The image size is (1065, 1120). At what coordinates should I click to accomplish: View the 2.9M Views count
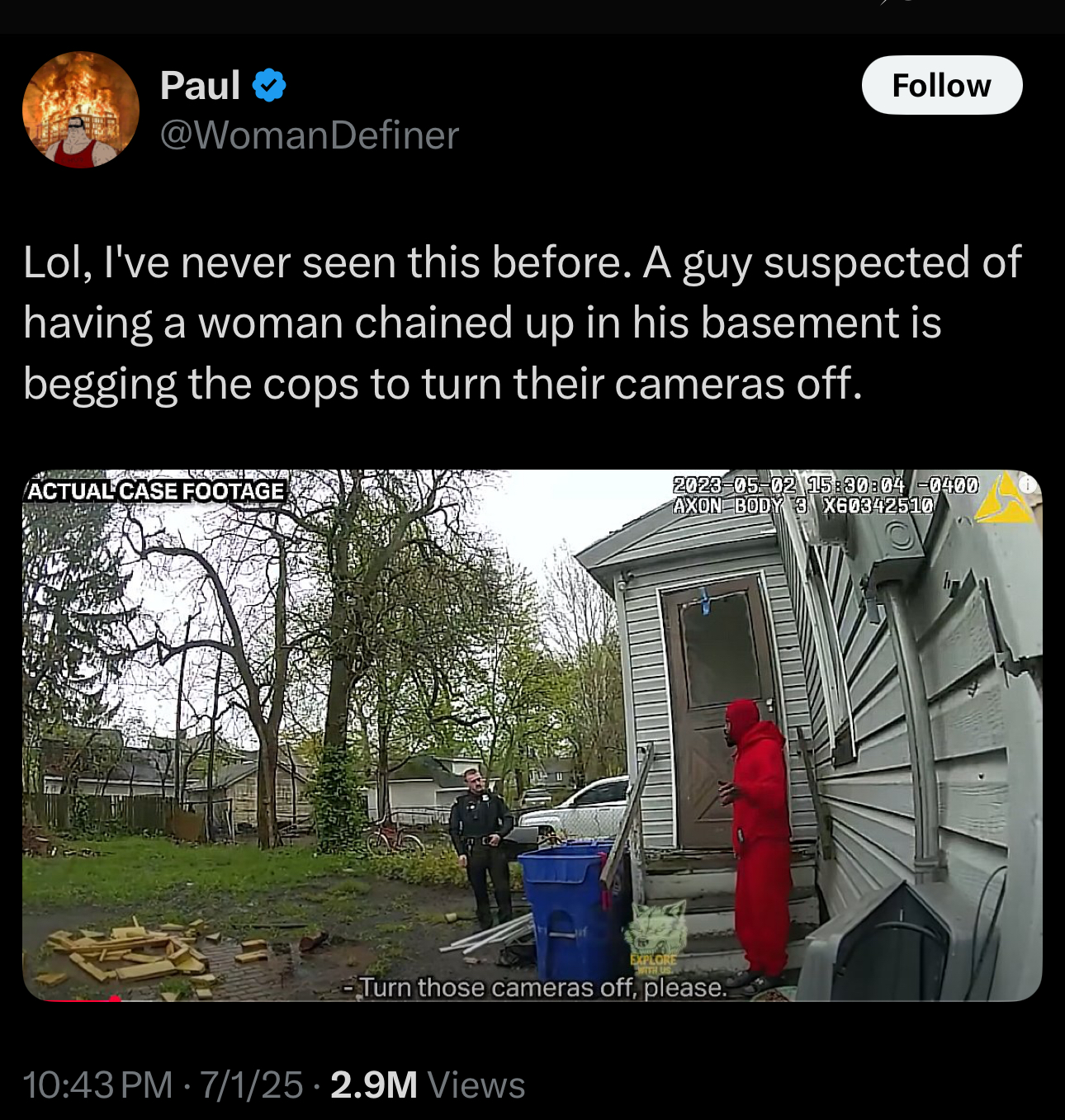428,1085
